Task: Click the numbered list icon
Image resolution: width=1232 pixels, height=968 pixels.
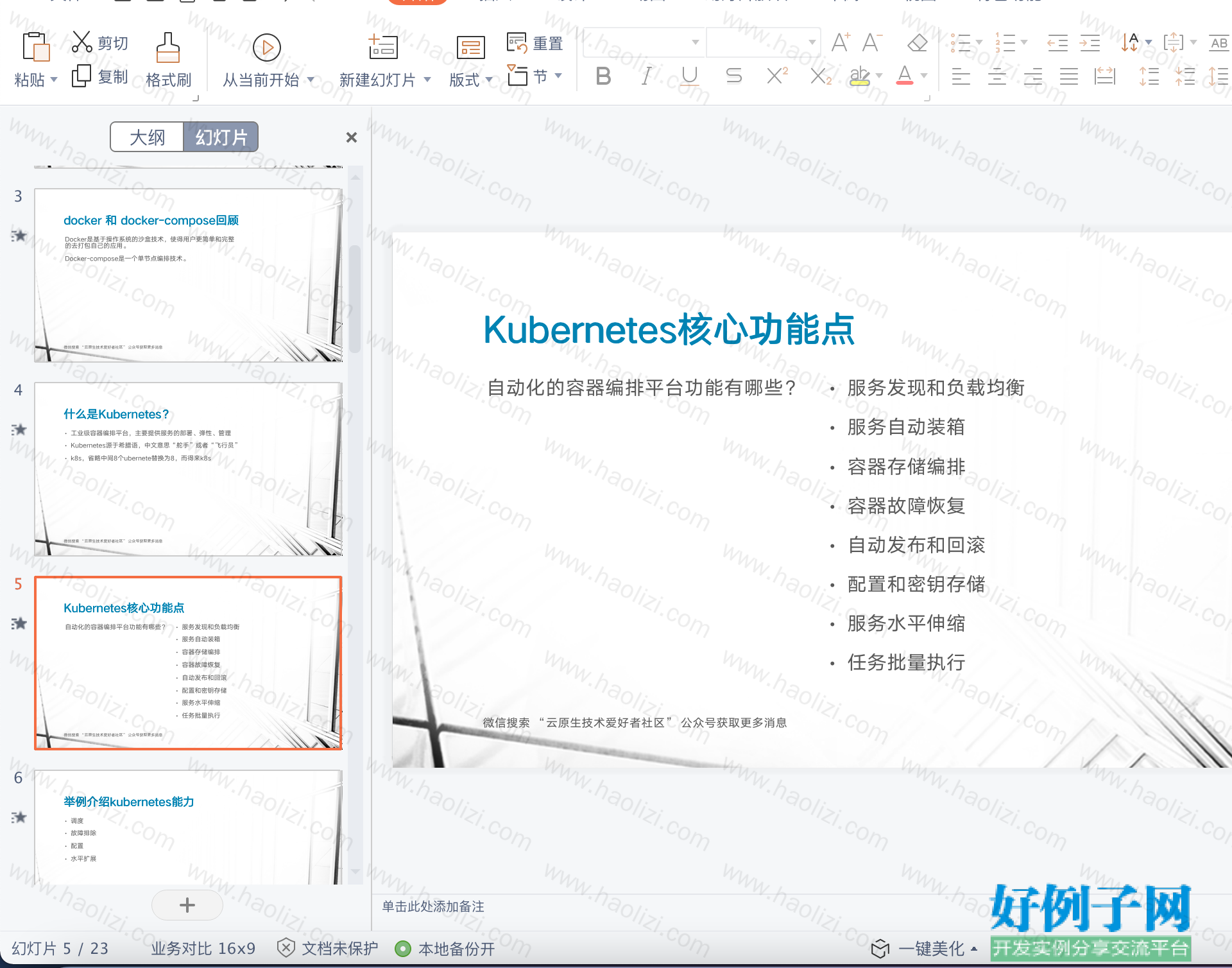Action: [1005, 43]
